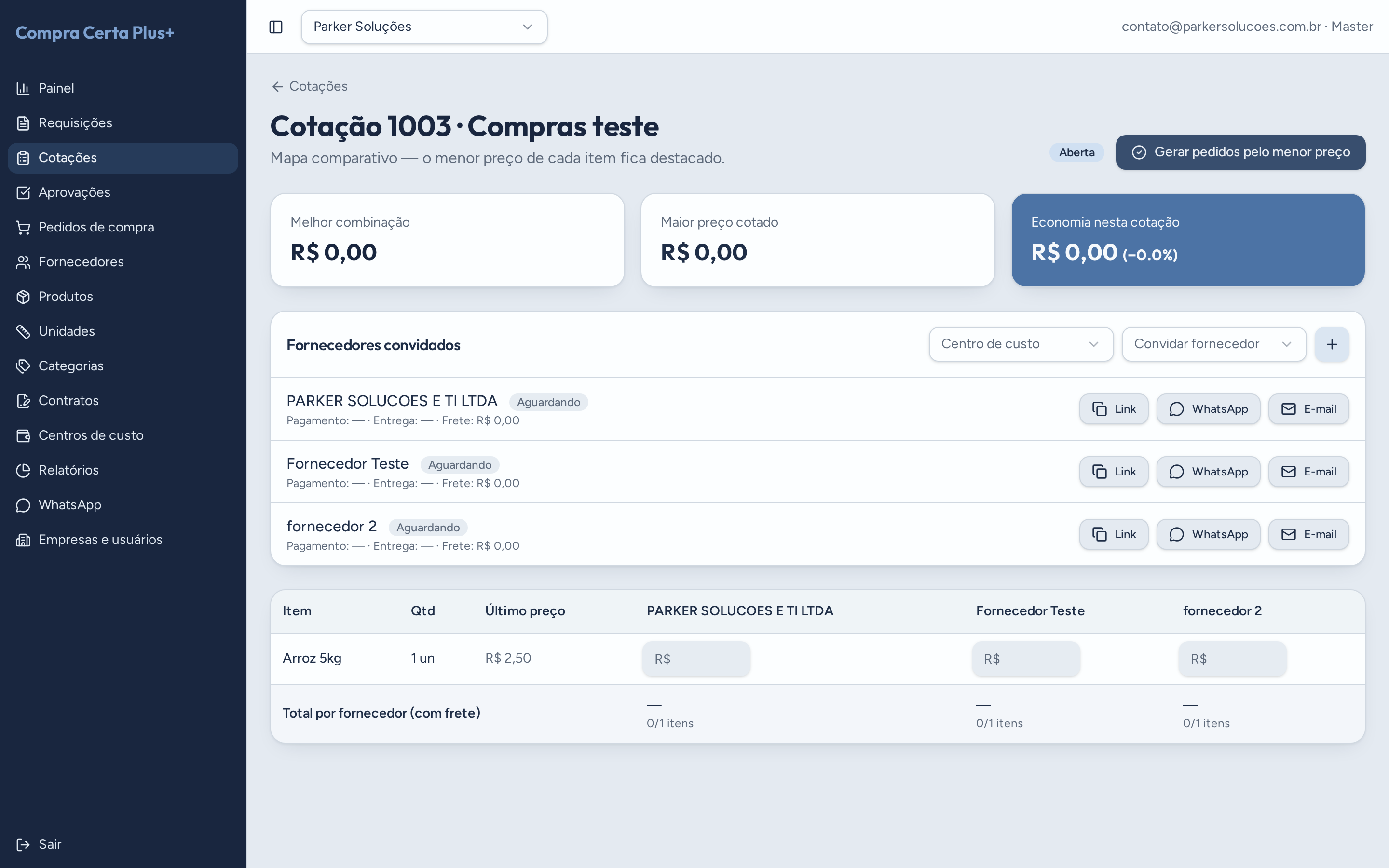Image resolution: width=1389 pixels, height=868 pixels.
Task: Click the Empresas e usuários building icon
Action: (23, 540)
